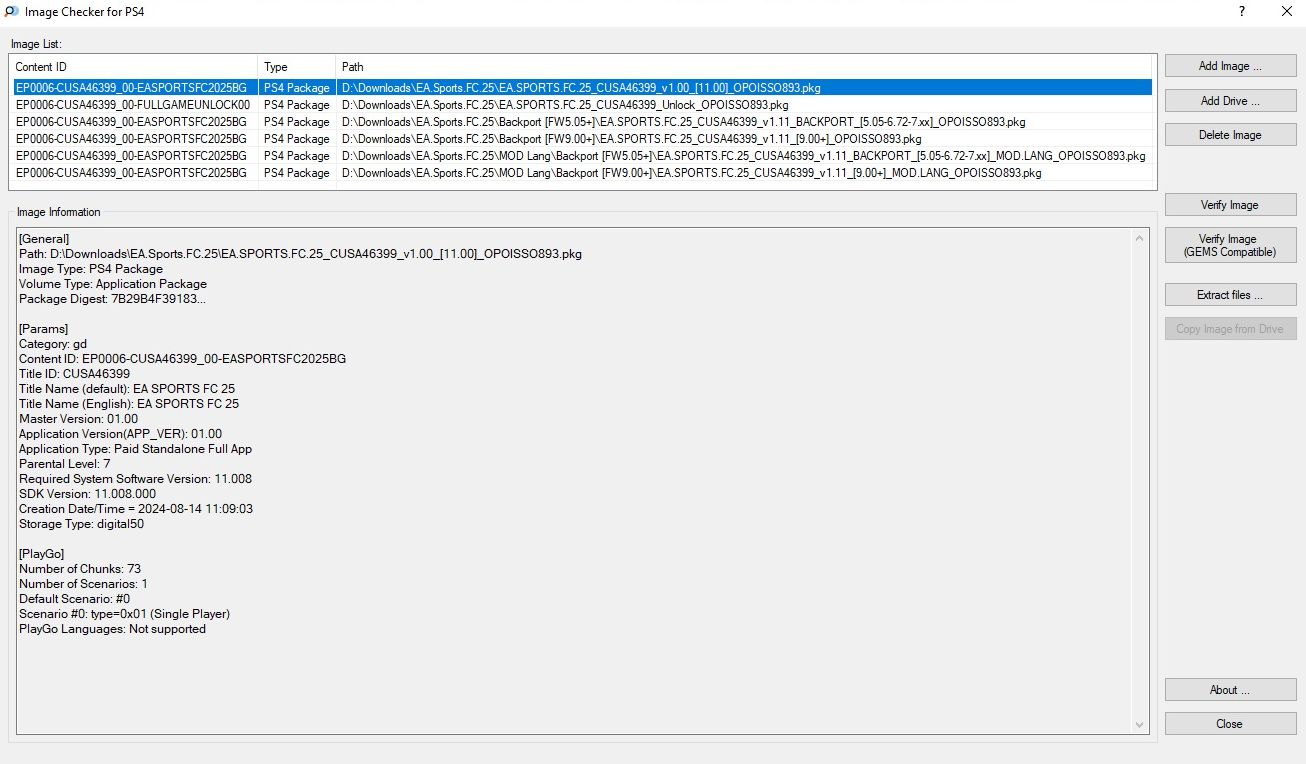This screenshot has width=1306, height=764.
Task: Click the Close button at bottom right
Action: (x=1230, y=724)
